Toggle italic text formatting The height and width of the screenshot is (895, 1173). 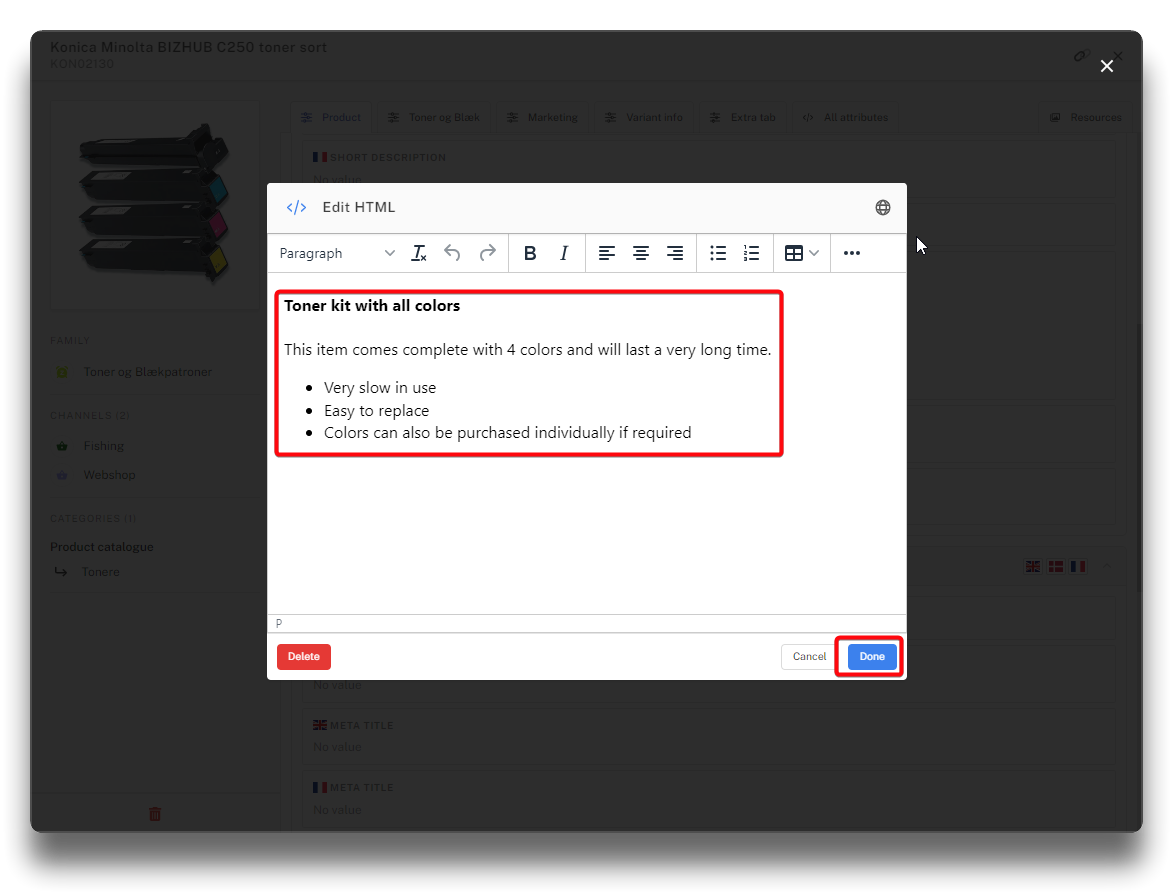(564, 254)
